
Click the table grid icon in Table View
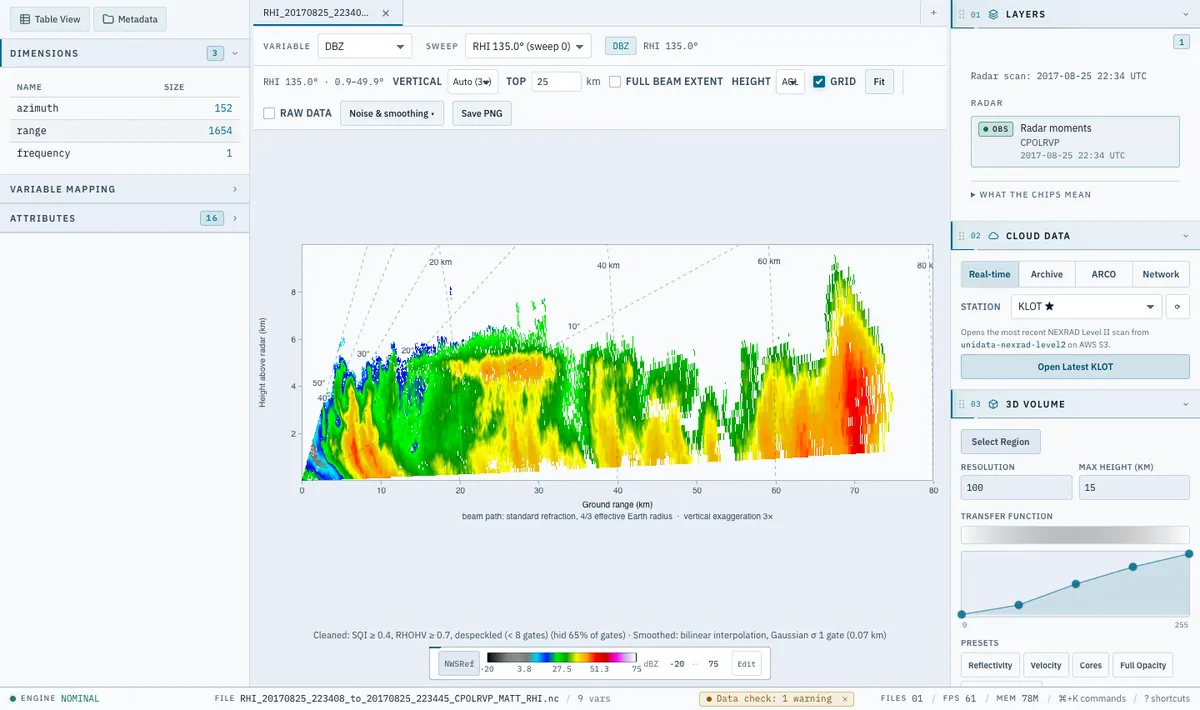(x=25, y=19)
